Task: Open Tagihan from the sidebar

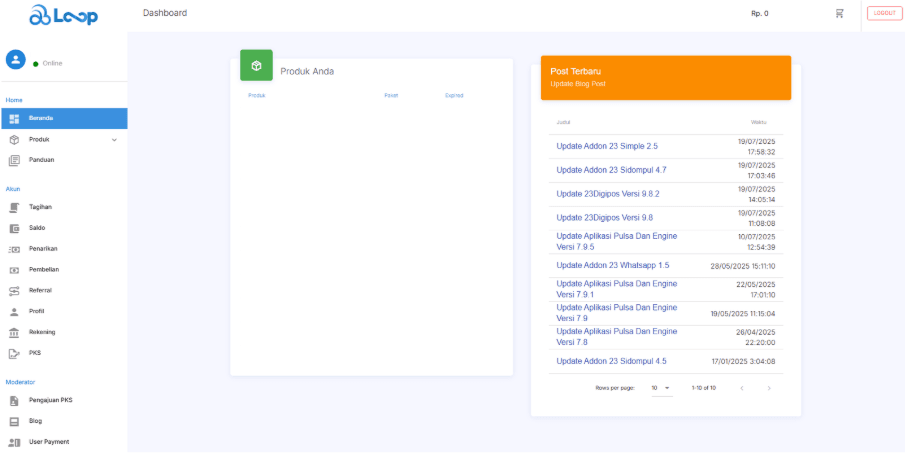Action: click(40, 207)
